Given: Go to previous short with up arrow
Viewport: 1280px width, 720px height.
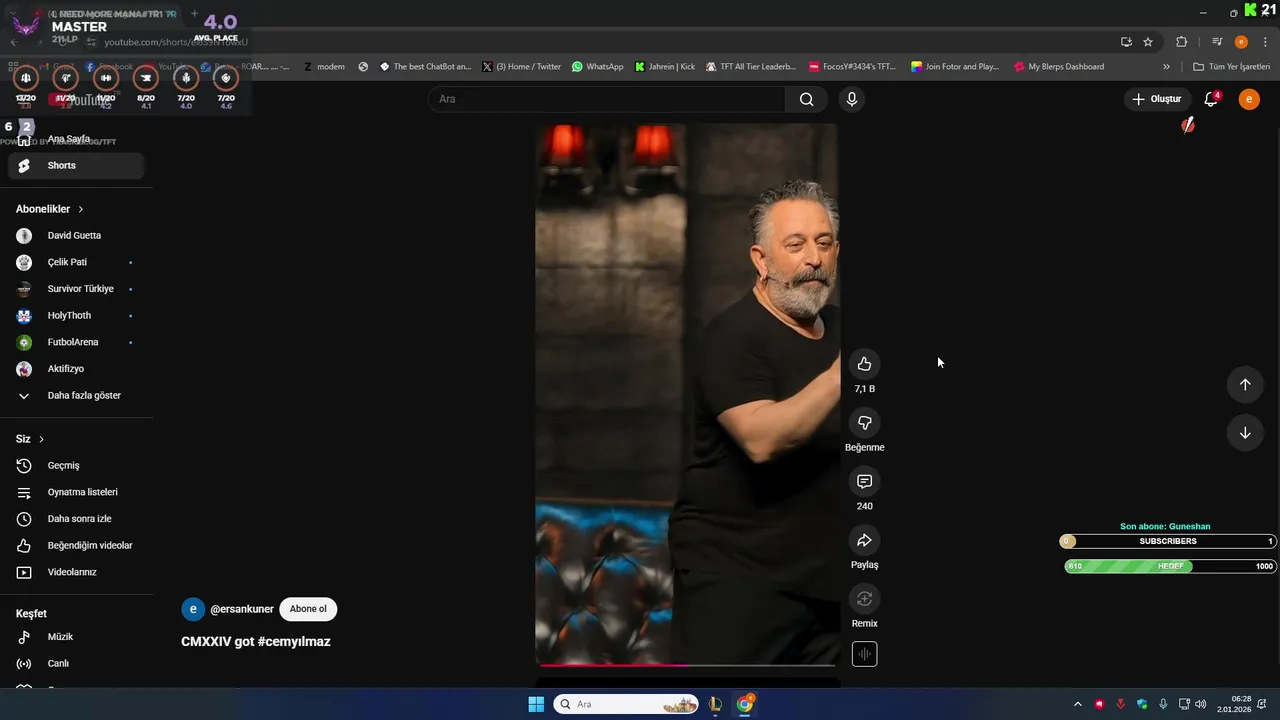Looking at the screenshot, I should [1245, 385].
